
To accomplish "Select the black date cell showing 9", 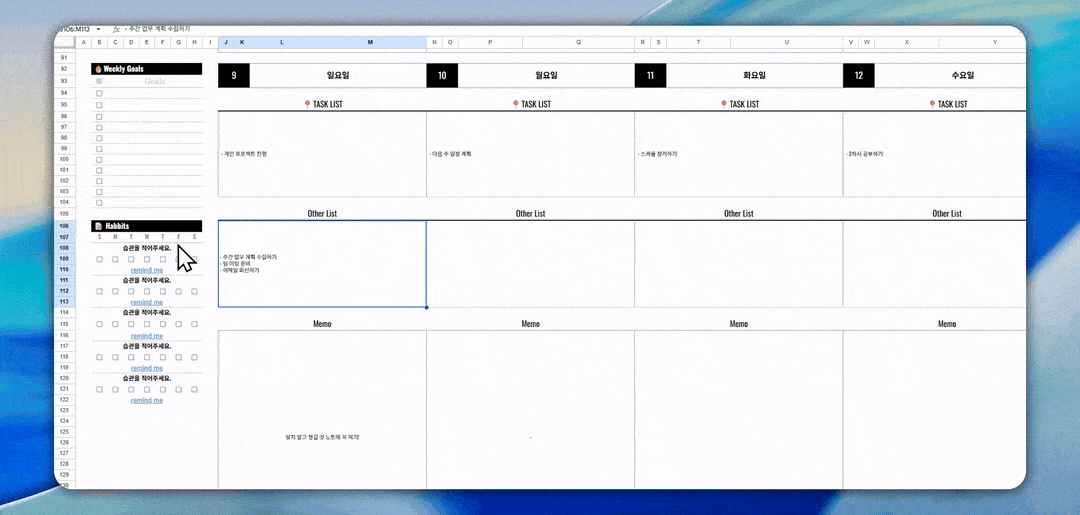I will click(x=233, y=76).
